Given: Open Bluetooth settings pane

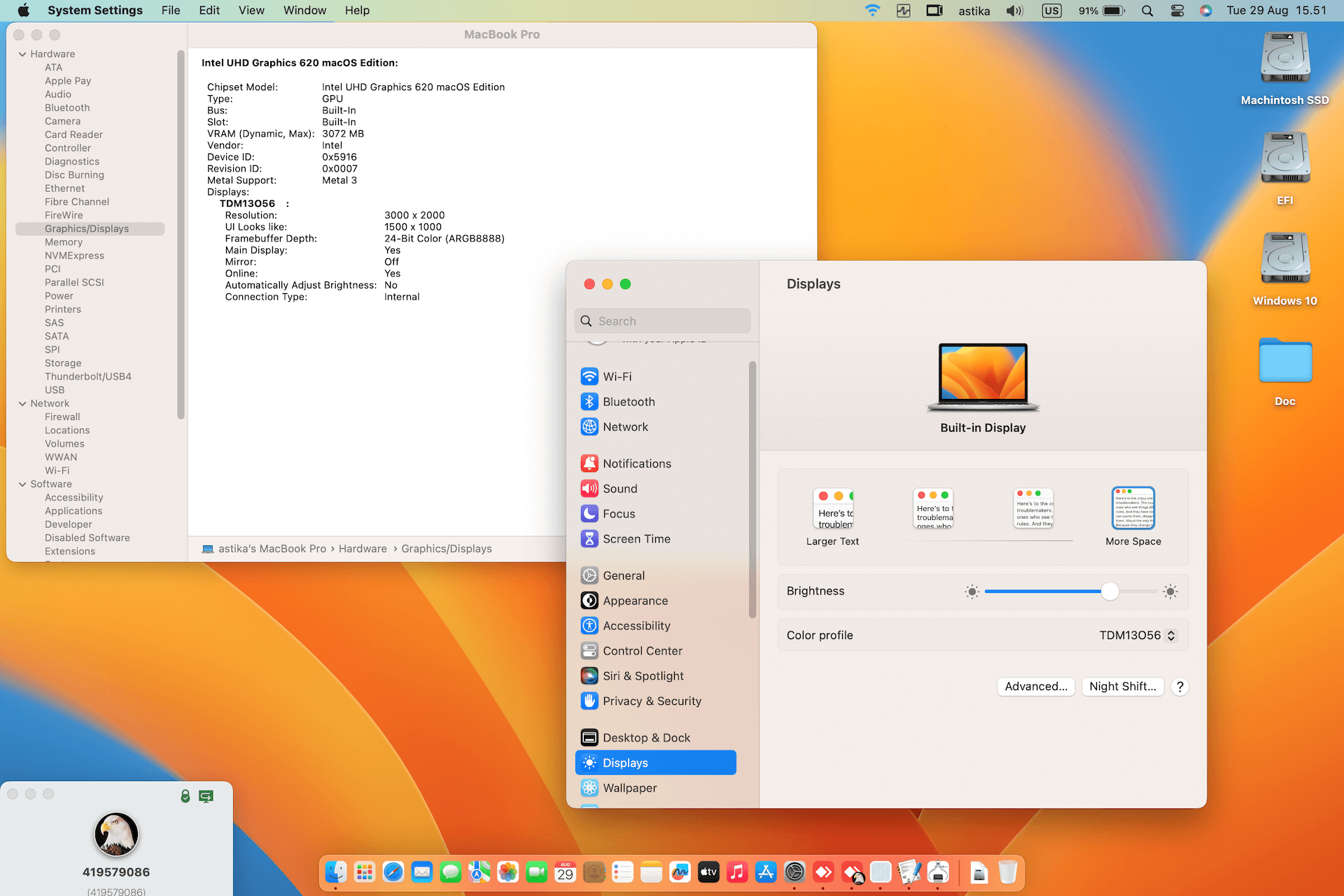Looking at the screenshot, I should tap(628, 402).
